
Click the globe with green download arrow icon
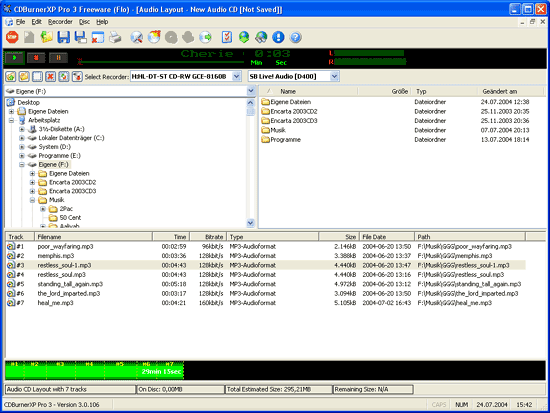pyautogui.click(x=244, y=37)
